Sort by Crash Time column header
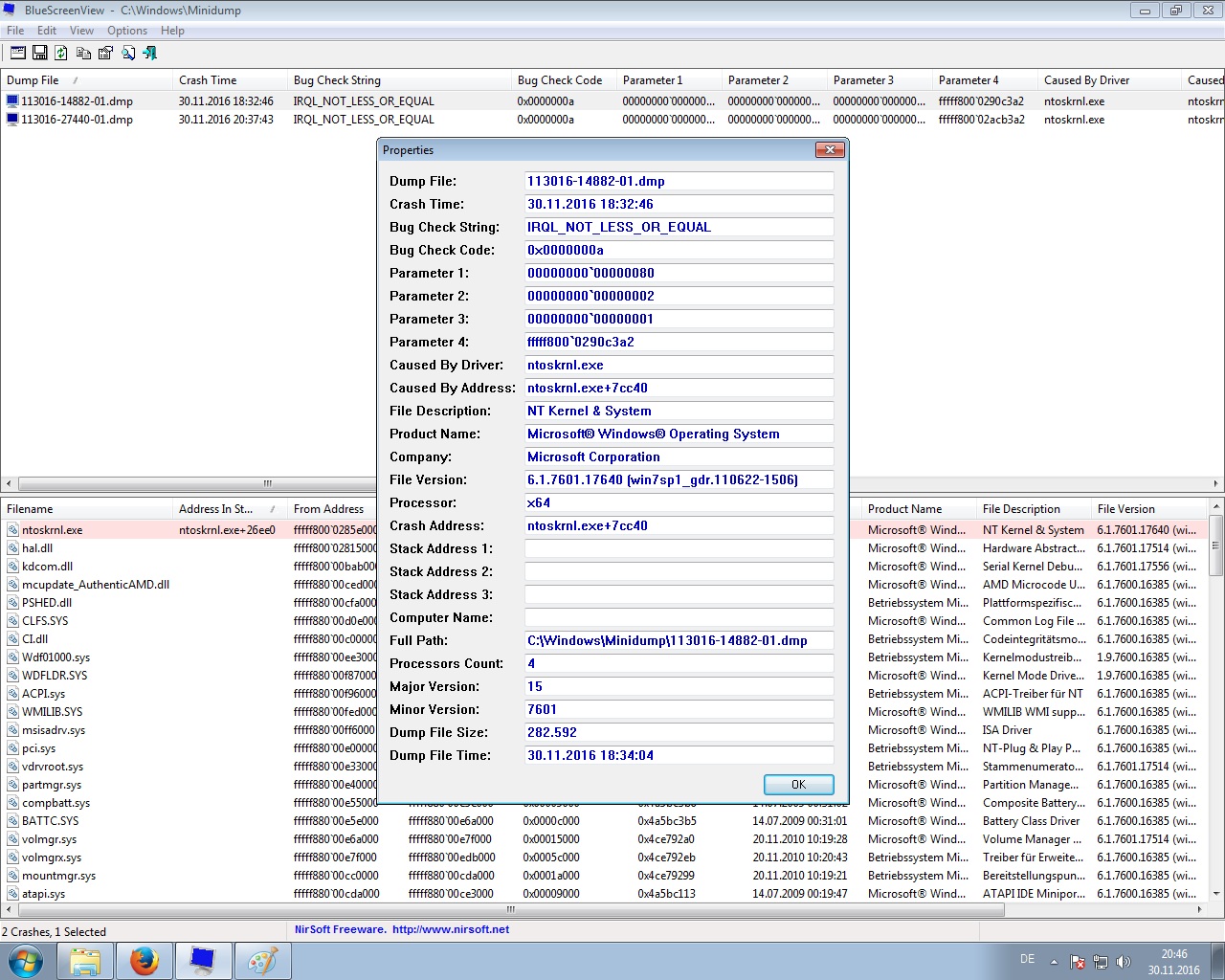This screenshot has height=980, width=1225. click(230, 80)
